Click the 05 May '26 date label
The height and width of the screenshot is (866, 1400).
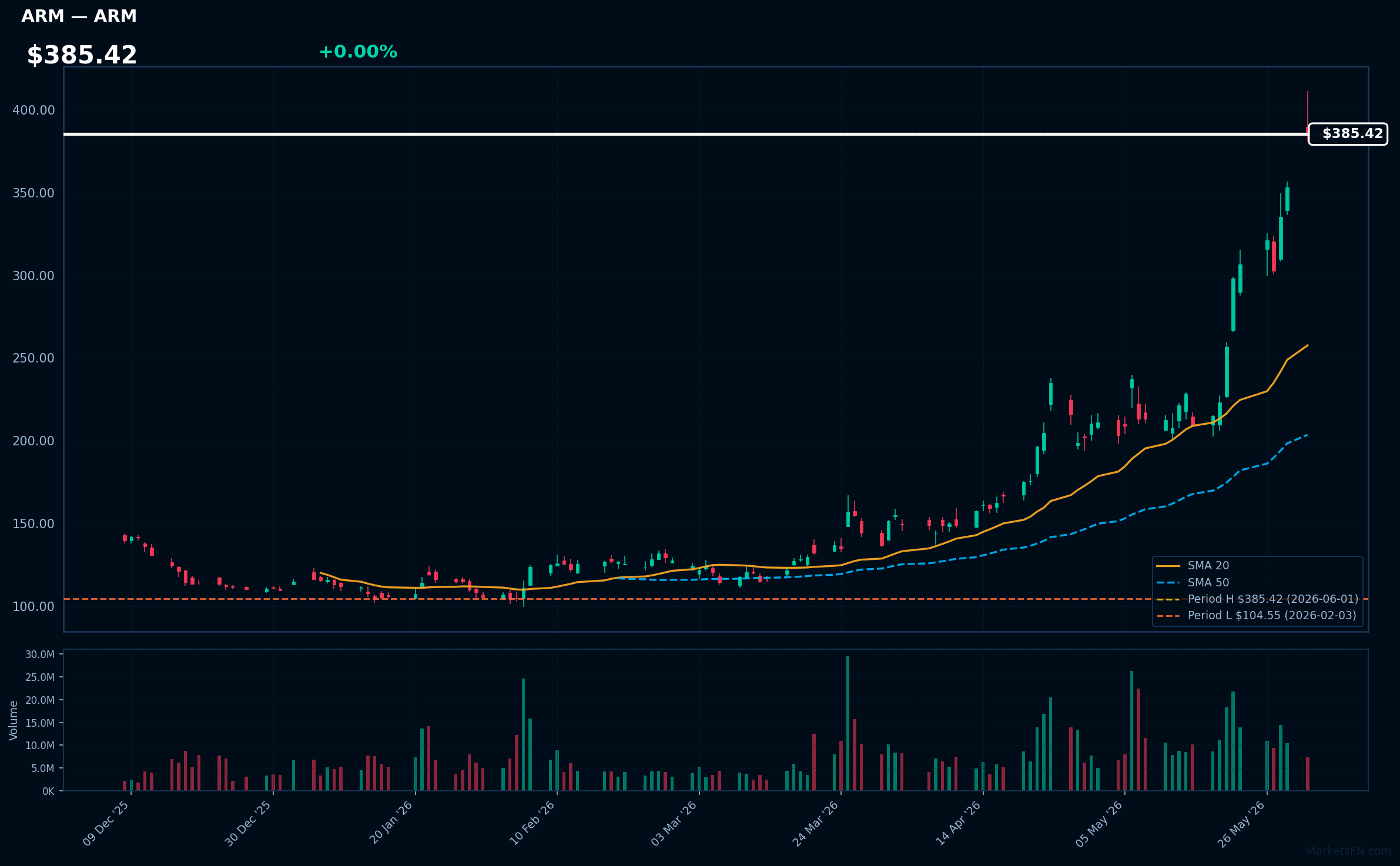tap(1099, 824)
